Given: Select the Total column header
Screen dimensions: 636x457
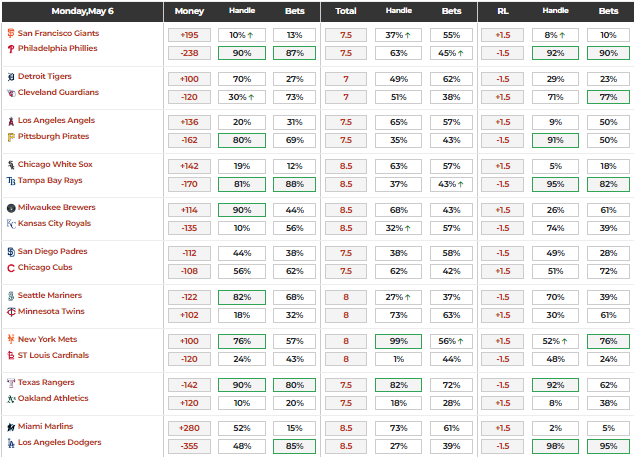Looking at the screenshot, I should point(346,12).
